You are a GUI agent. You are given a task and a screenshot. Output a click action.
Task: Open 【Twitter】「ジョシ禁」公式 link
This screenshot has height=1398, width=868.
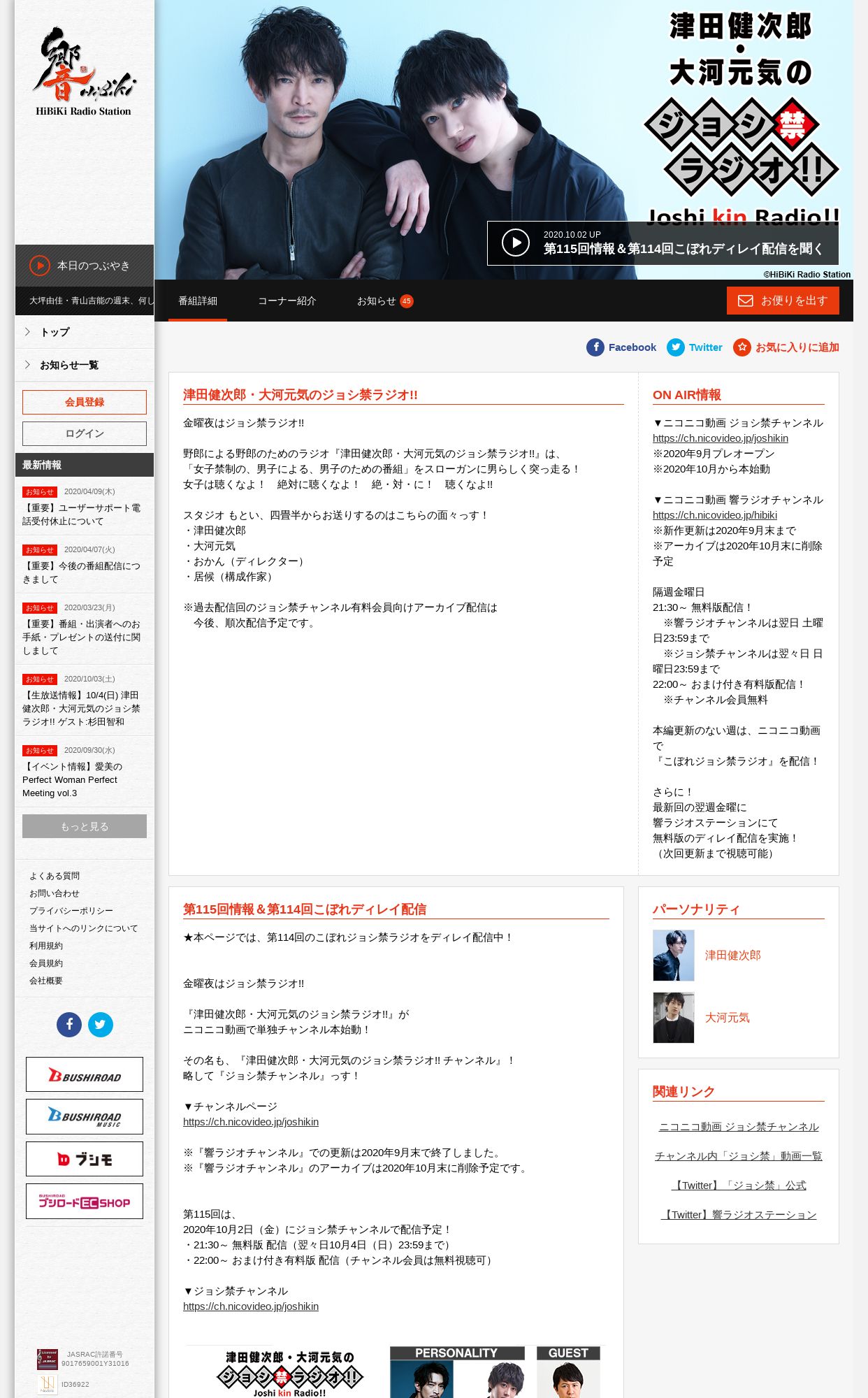point(739,1186)
